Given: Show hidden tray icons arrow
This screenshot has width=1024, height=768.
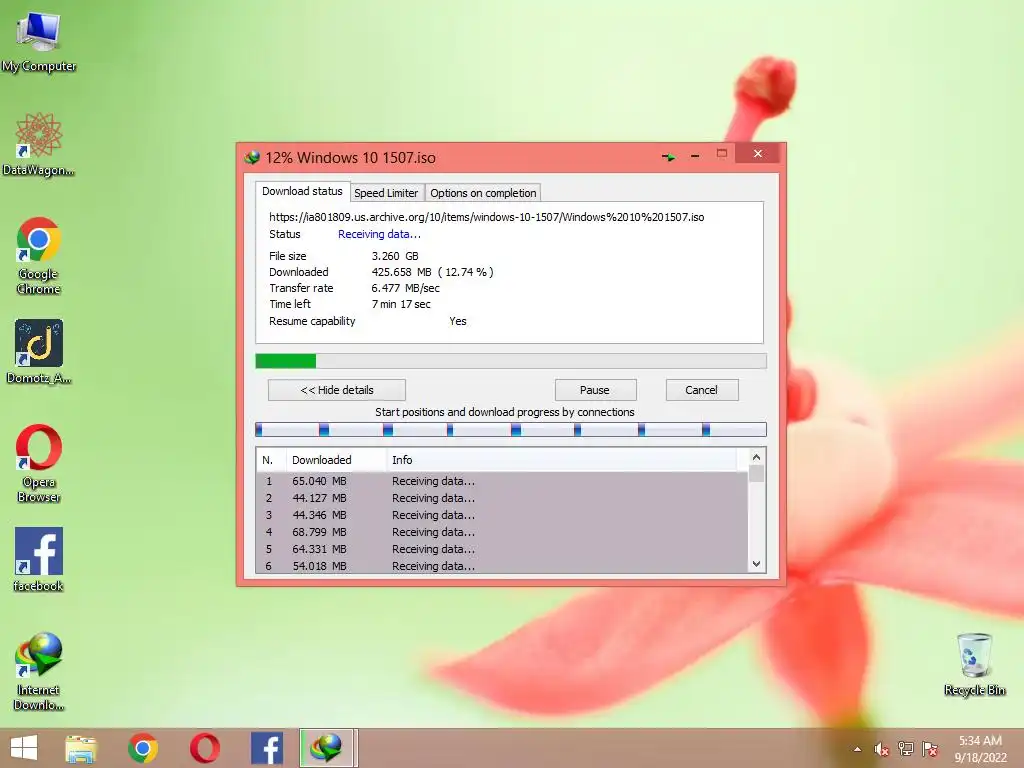Looking at the screenshot, I should click(857, 749).
